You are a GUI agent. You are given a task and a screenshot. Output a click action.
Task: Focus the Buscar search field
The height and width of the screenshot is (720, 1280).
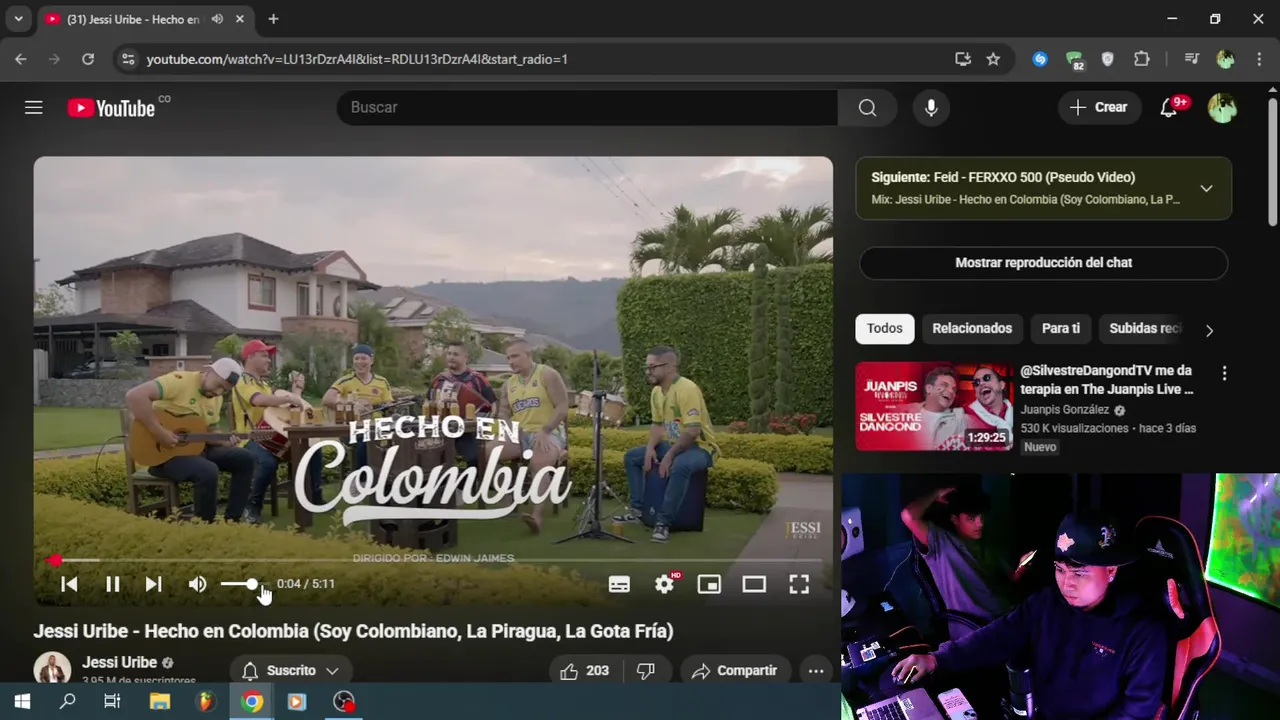point(587,107)
